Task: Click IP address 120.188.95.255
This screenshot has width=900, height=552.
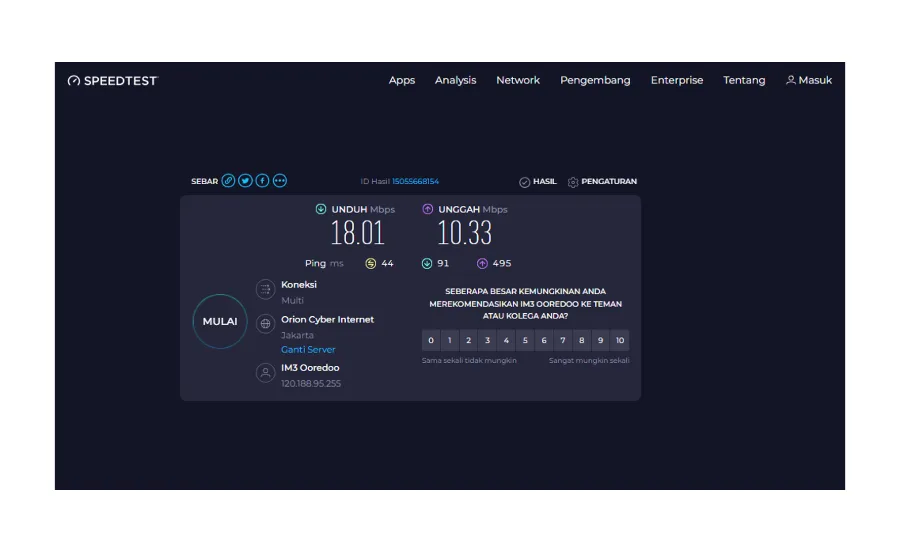Action: click(x=311, y=383)
